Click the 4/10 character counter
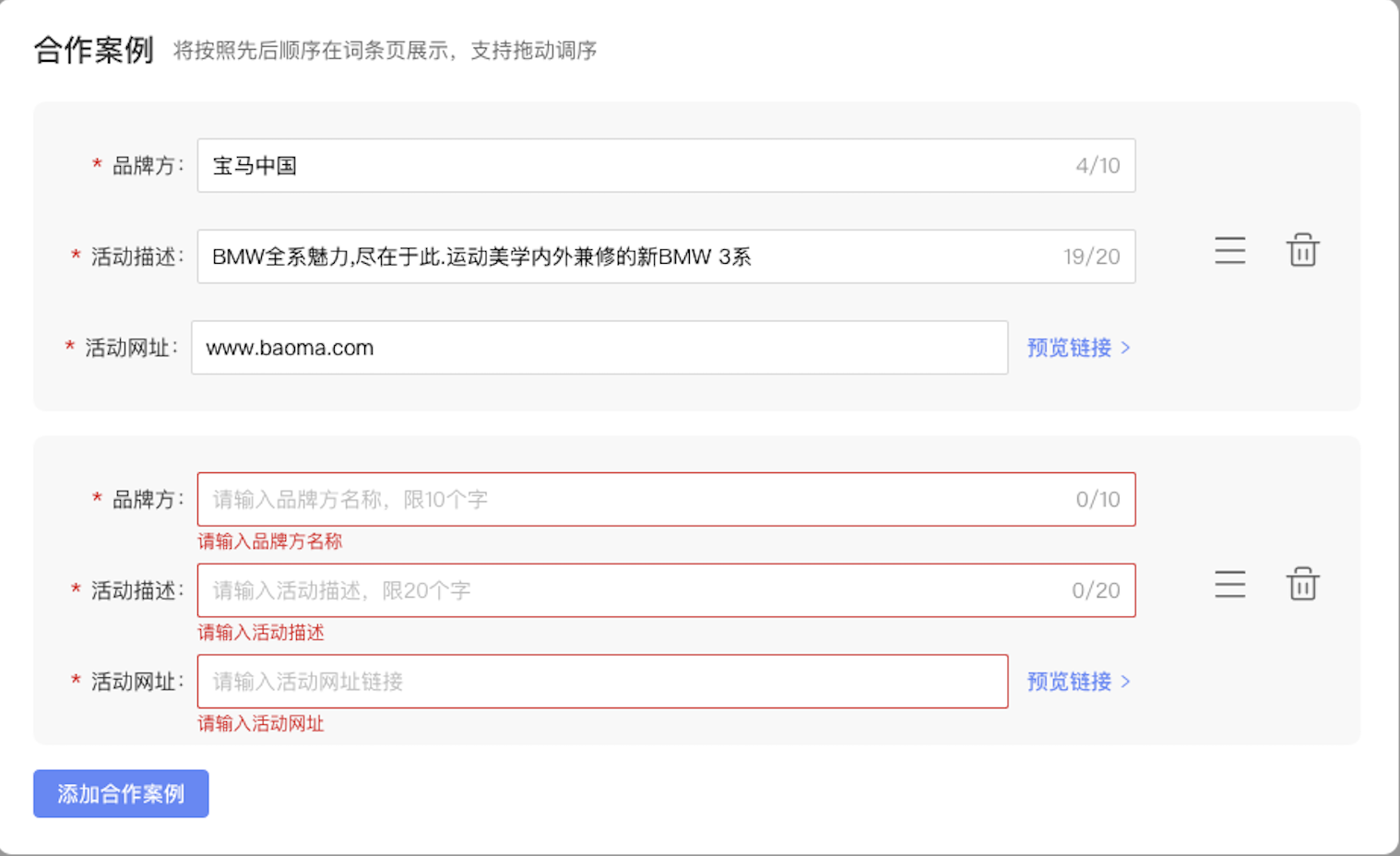 (x=1097, y=166)
